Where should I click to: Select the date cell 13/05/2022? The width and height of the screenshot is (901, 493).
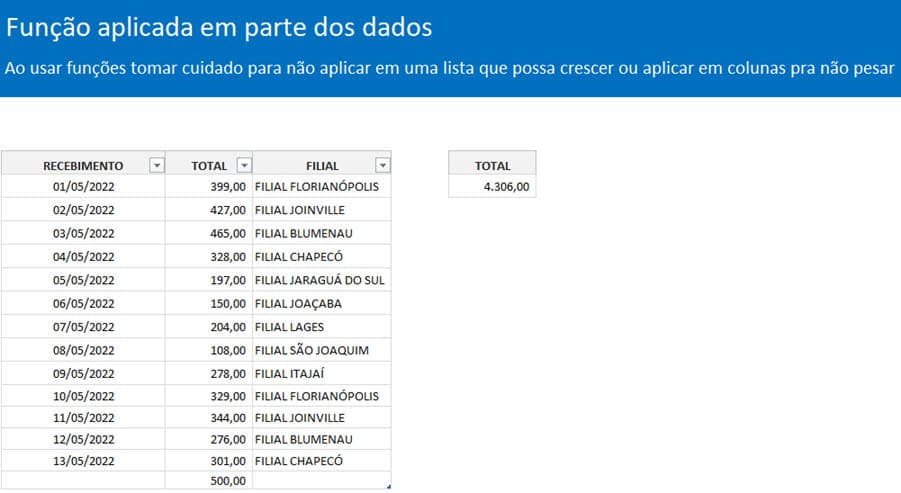(83, 461)
